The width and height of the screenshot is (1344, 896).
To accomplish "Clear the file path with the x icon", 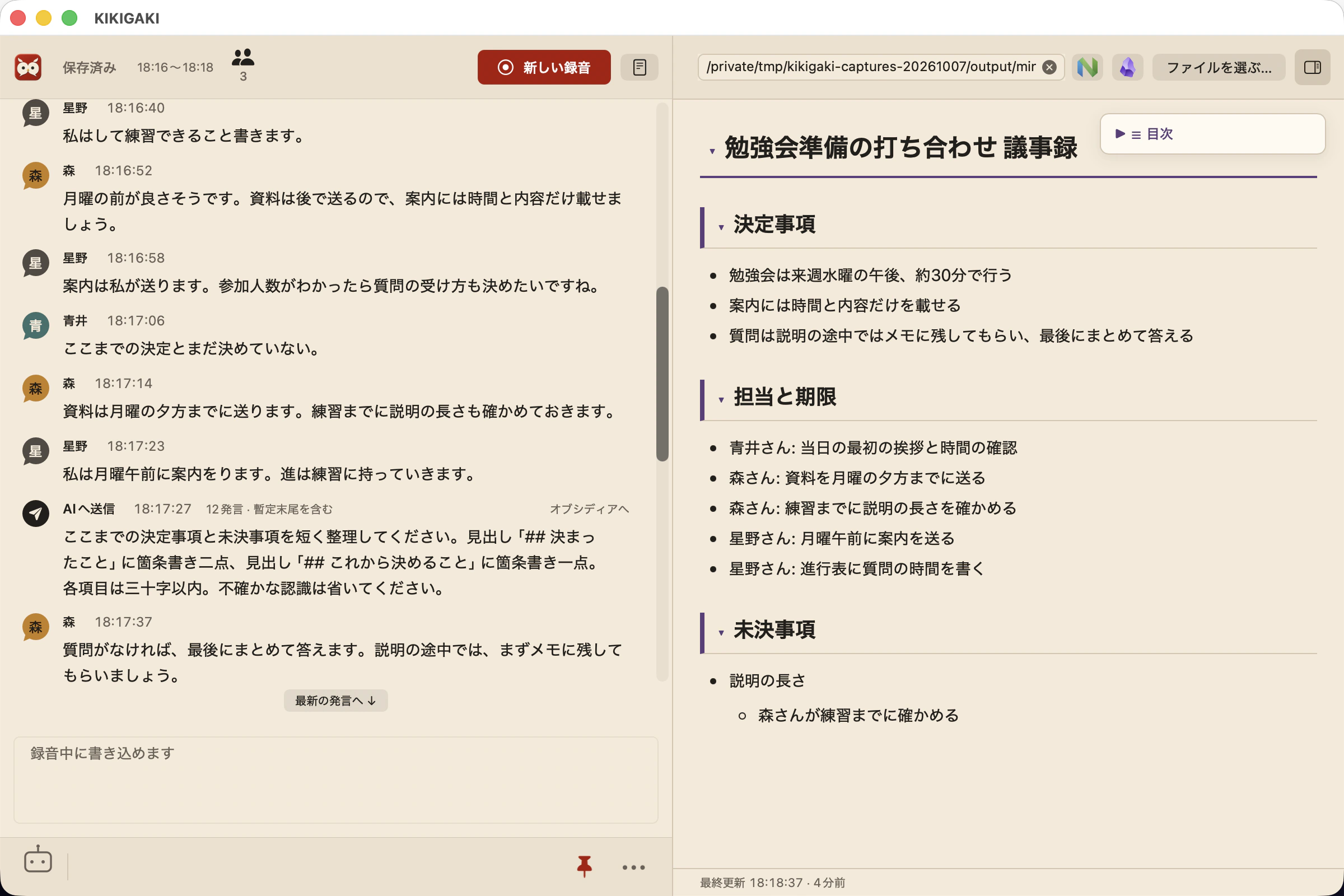I will (x=1049, y=67).
